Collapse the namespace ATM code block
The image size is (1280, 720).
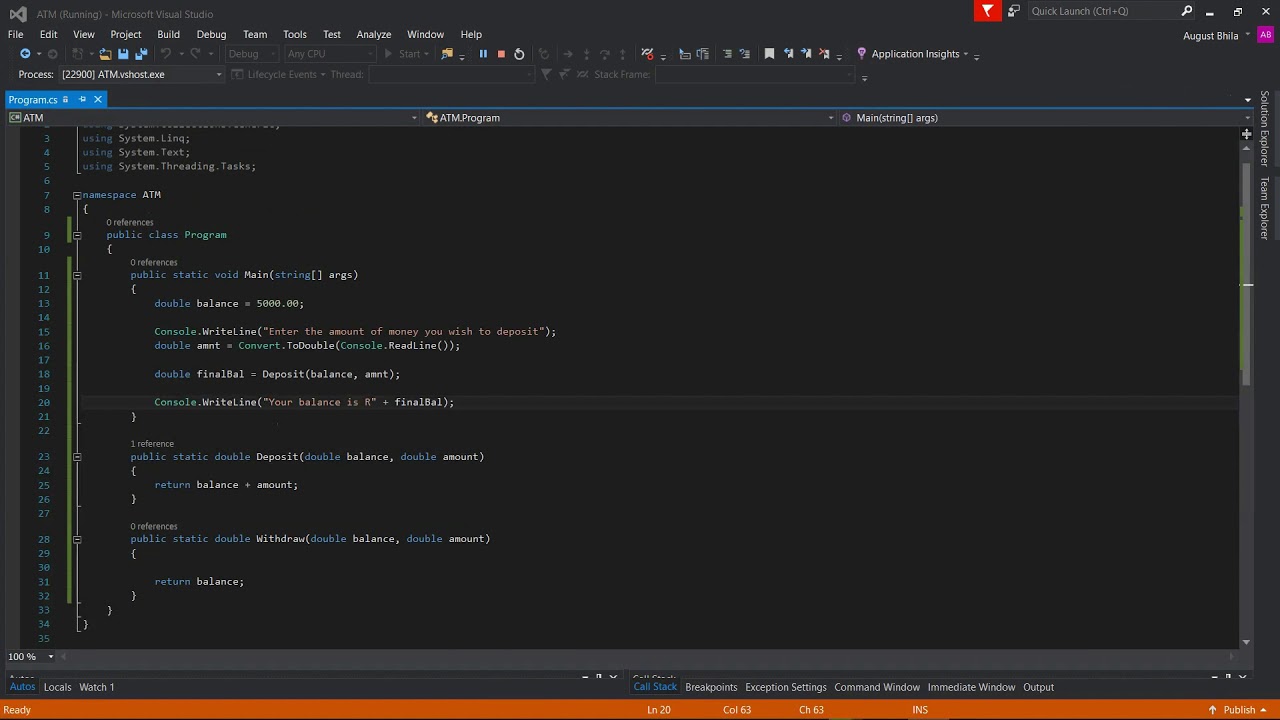(x=76, y=195)
